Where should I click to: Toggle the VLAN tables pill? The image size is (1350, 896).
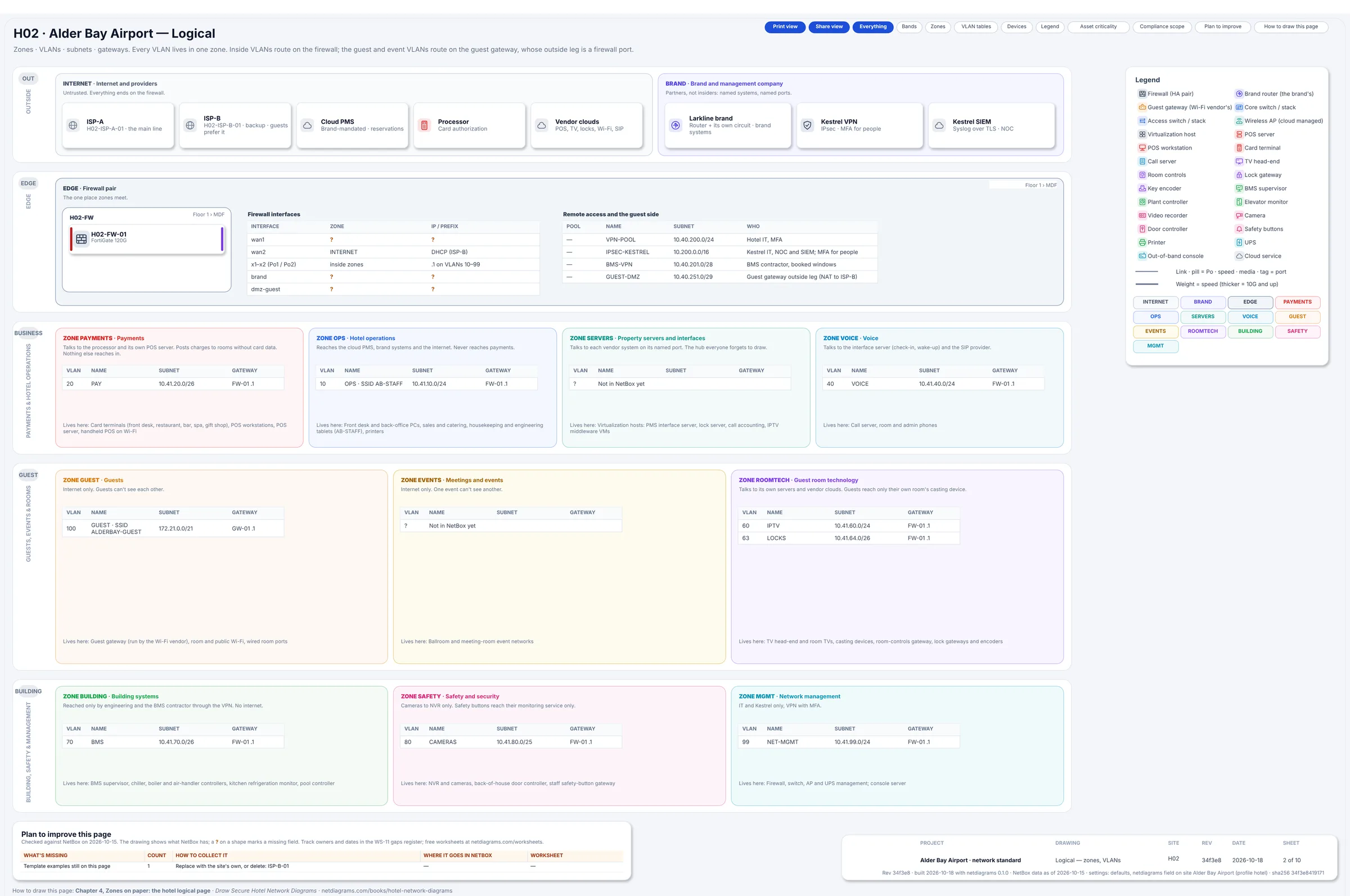pos(976,27)
